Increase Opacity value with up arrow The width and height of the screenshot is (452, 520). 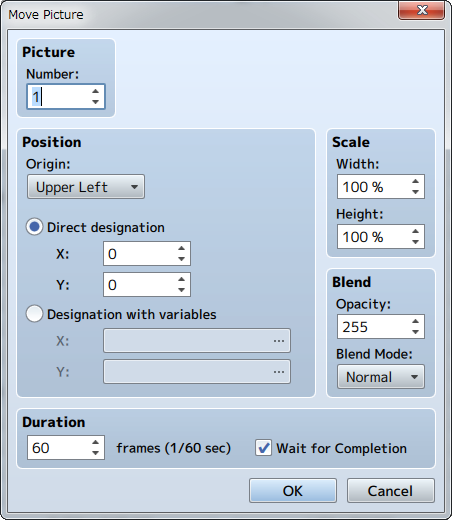pyautogui.click(x=415, y=321)
